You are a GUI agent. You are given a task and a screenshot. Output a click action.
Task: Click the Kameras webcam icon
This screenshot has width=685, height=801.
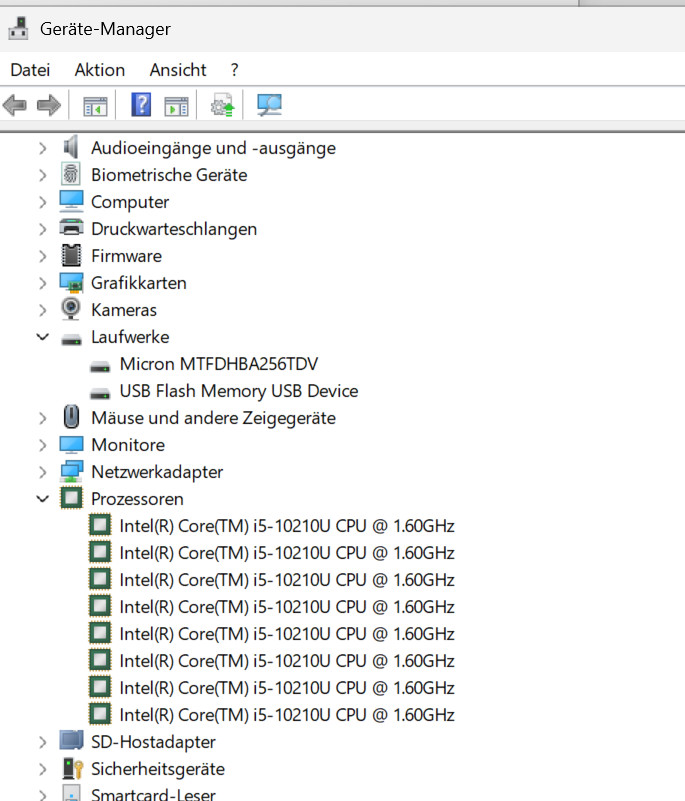71,310
